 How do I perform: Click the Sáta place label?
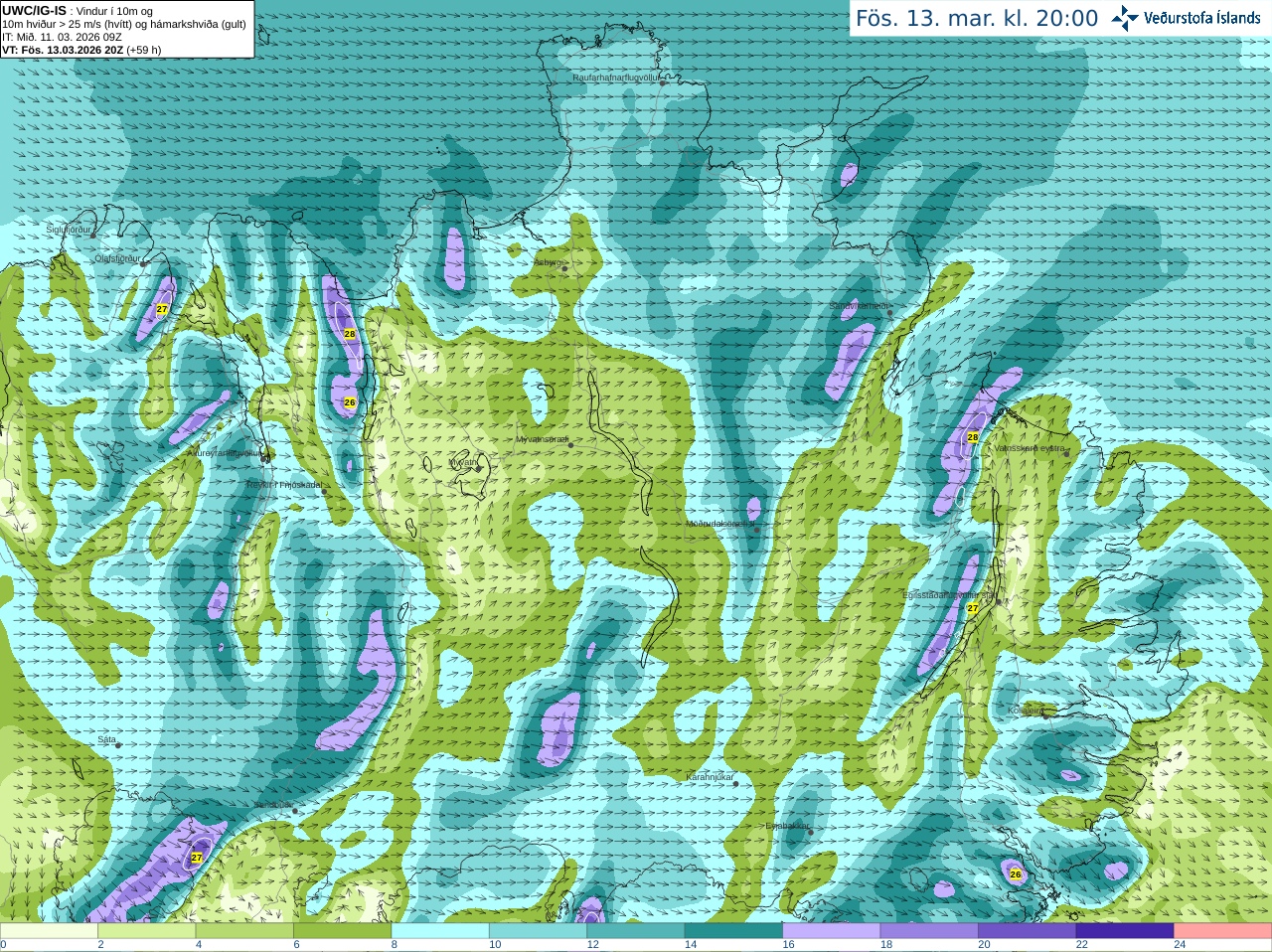point(106,739)
